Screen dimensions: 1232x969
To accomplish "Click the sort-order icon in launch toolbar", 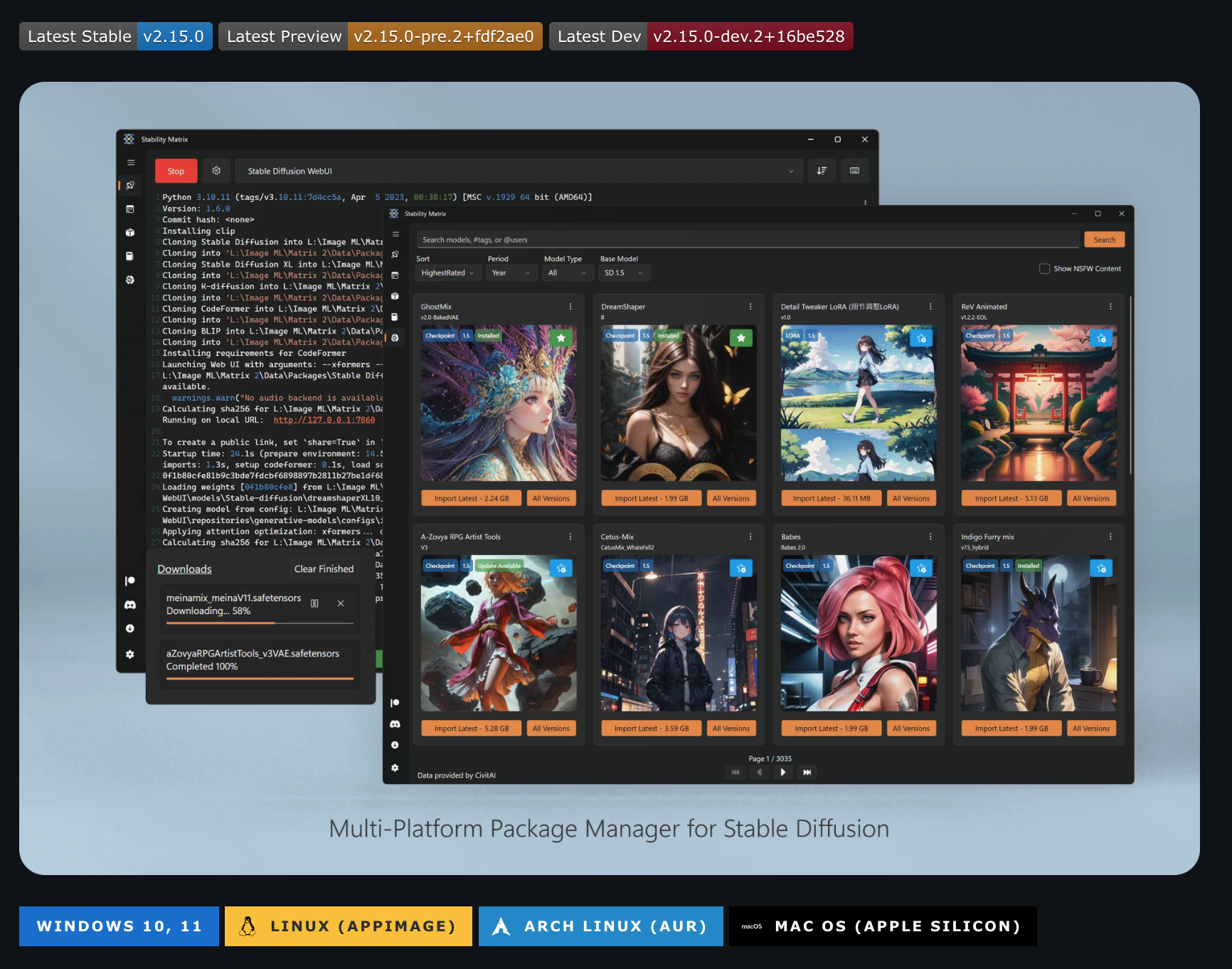I will point(822,171).
